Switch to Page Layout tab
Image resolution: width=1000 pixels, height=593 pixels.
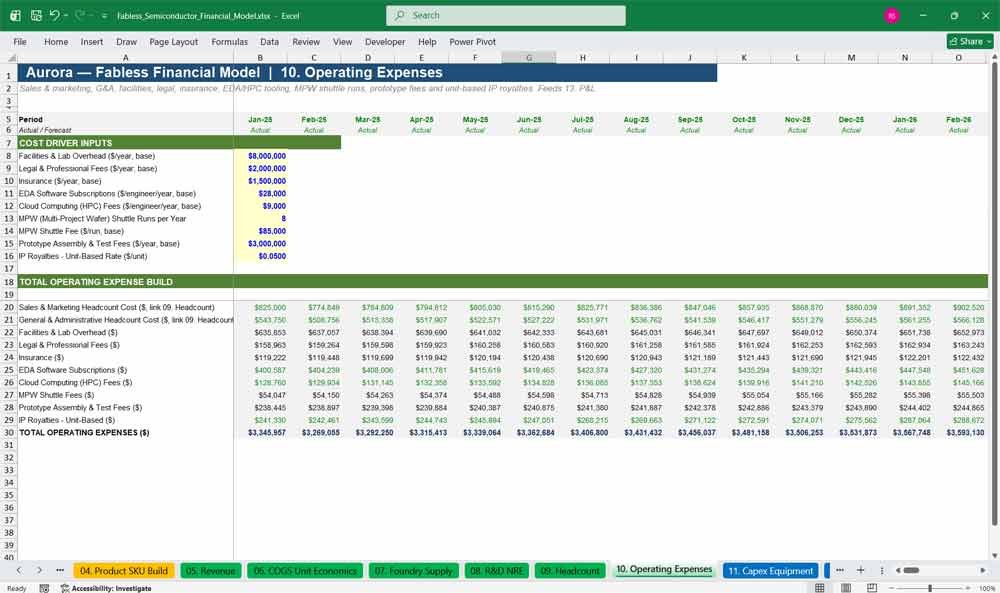point(173,41)
